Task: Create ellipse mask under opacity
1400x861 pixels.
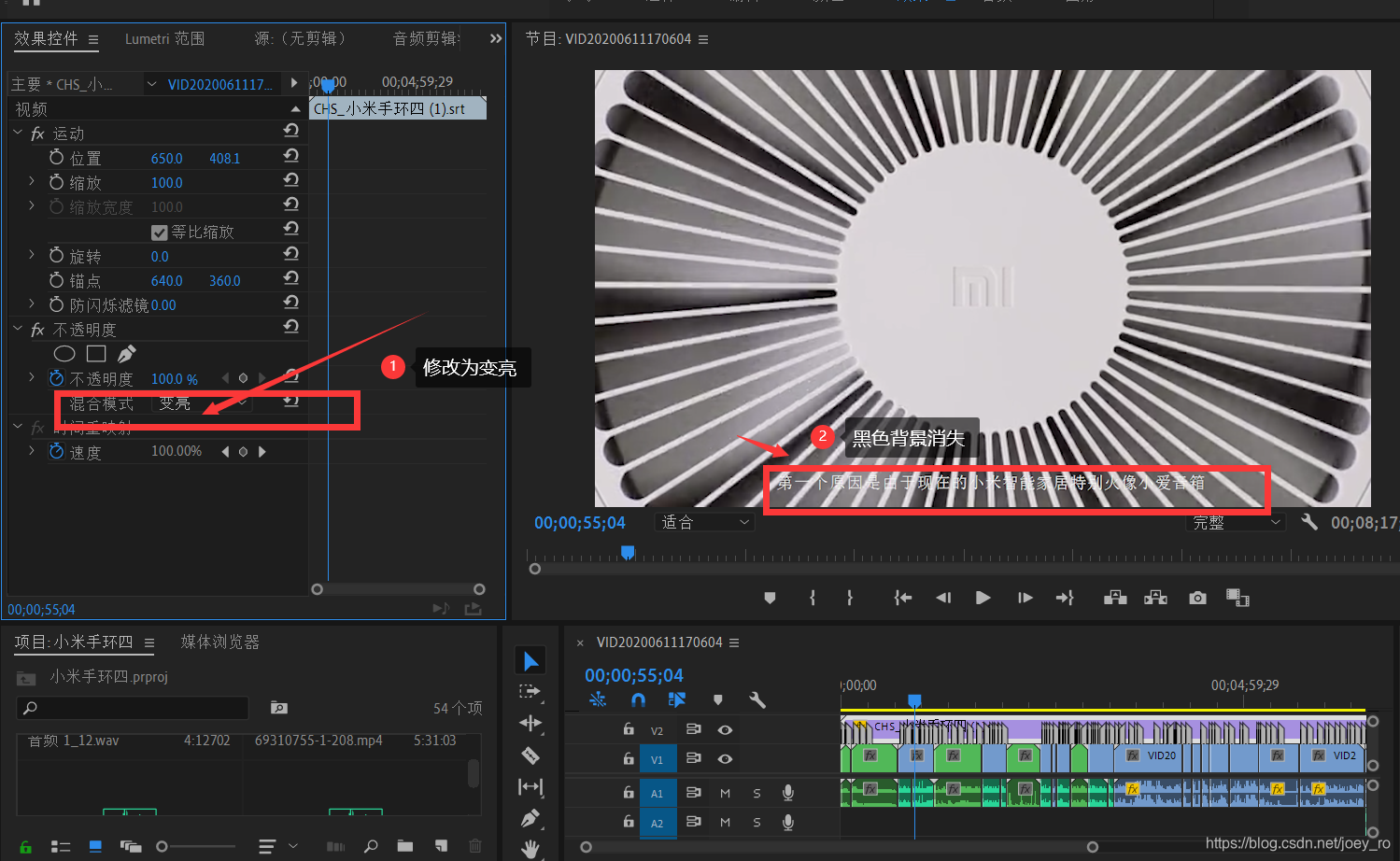Action: [64, 354]
